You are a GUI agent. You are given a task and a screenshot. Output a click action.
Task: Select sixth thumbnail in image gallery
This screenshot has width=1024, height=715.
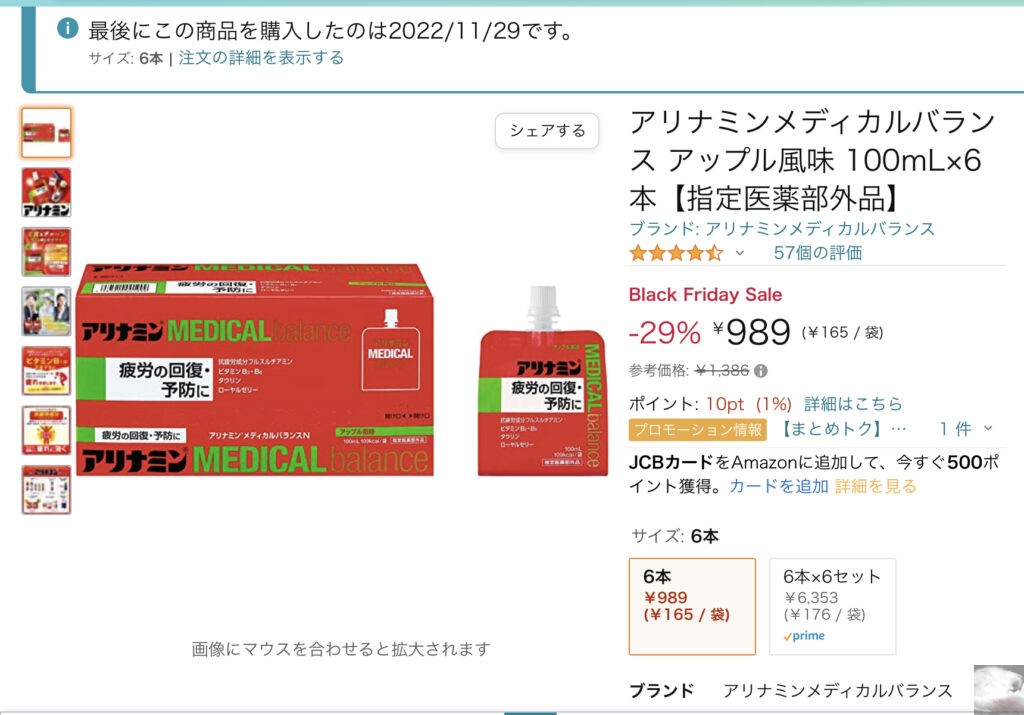[46, 430]
